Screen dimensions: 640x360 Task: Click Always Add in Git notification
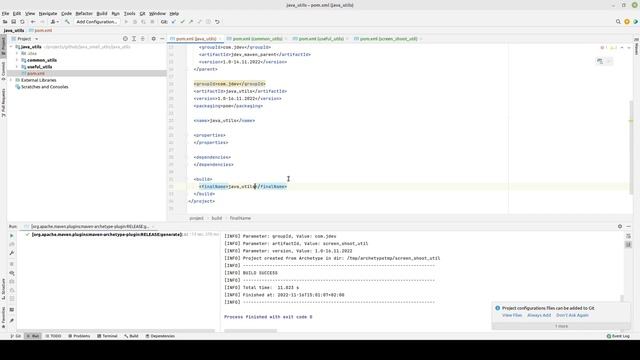tap(539, 315)
